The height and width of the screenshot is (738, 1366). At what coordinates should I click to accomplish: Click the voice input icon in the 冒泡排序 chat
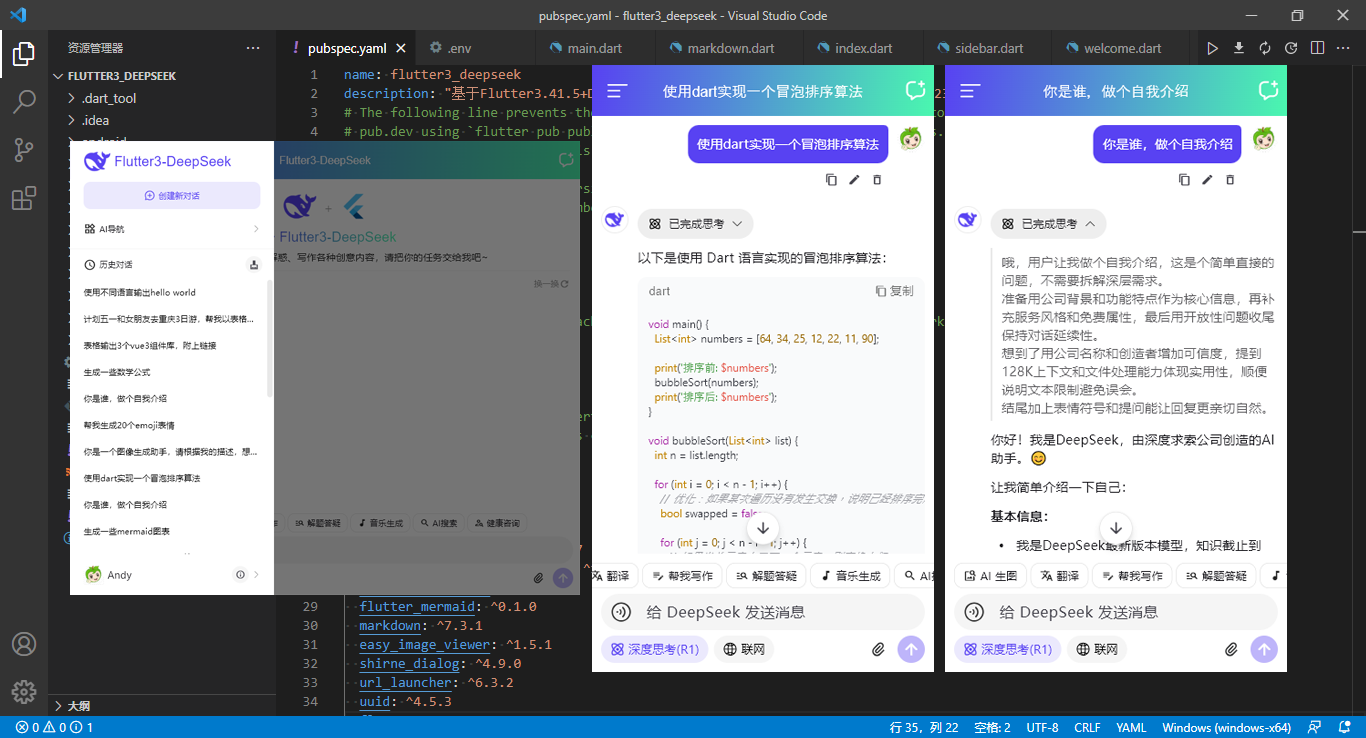621,612
